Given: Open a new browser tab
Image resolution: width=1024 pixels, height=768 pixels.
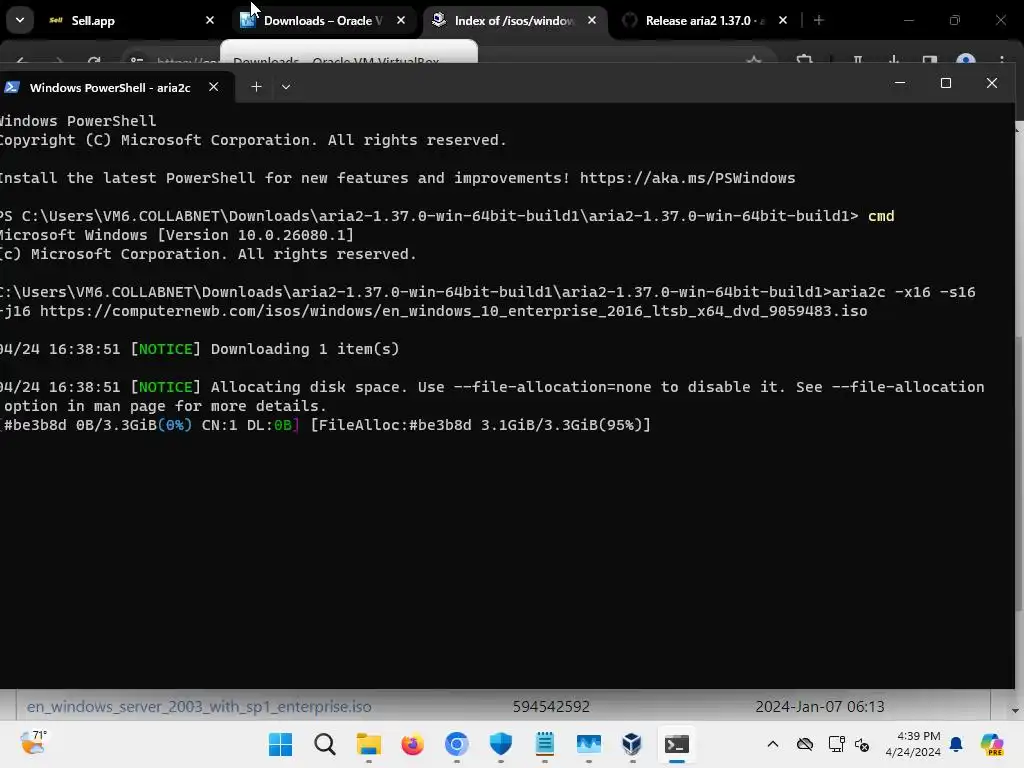Looking at the screenshot, I should point(818,21).
